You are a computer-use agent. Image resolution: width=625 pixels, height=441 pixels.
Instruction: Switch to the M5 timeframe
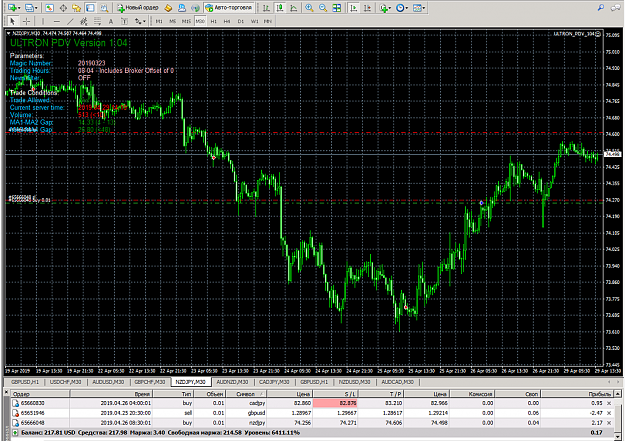(173, 21)
